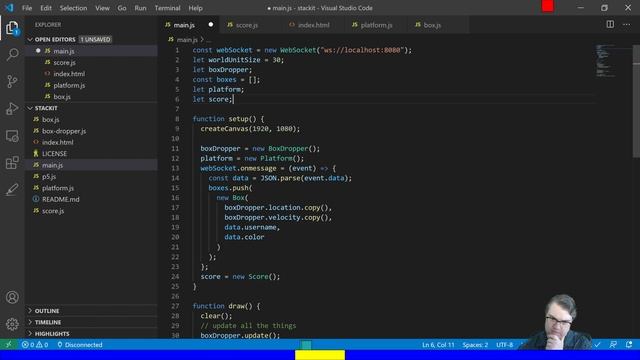This screenshot has height=360, width=640.
Task: Open the errors and warnings count
Action: pyautogui.click(x=35, y=344)
